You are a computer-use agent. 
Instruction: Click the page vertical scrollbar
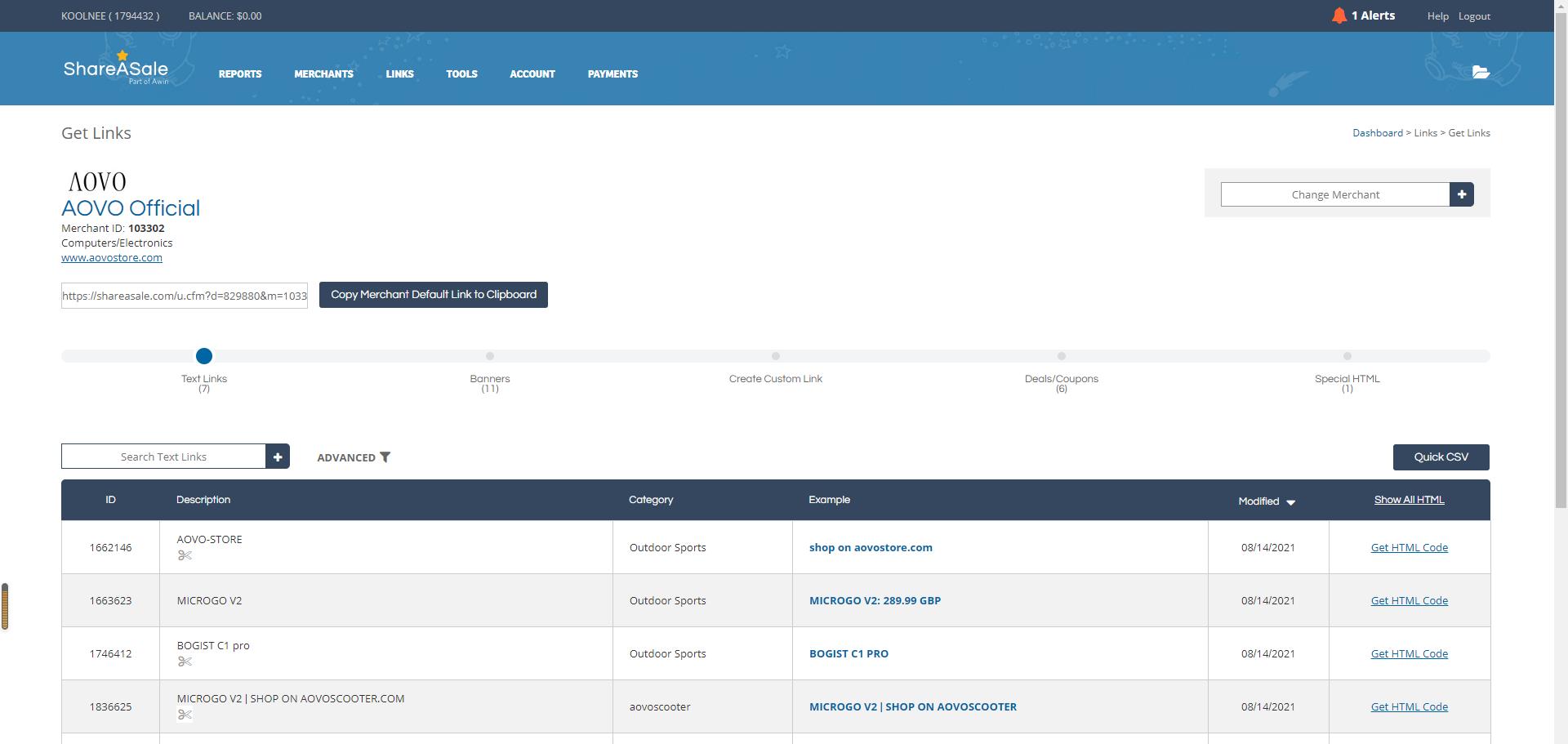[1561, 261]
